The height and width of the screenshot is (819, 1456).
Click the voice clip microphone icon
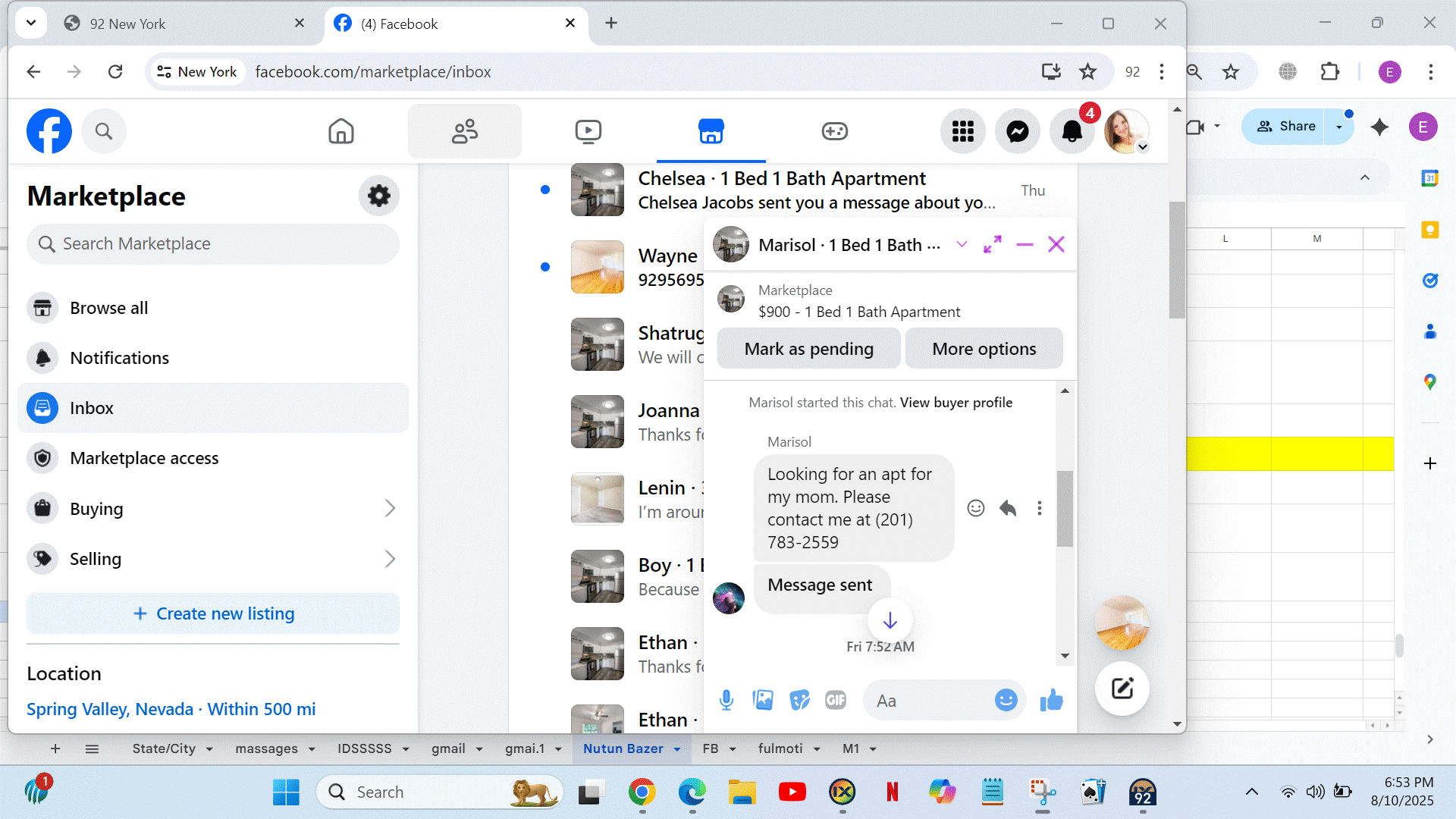pos(726,700)
